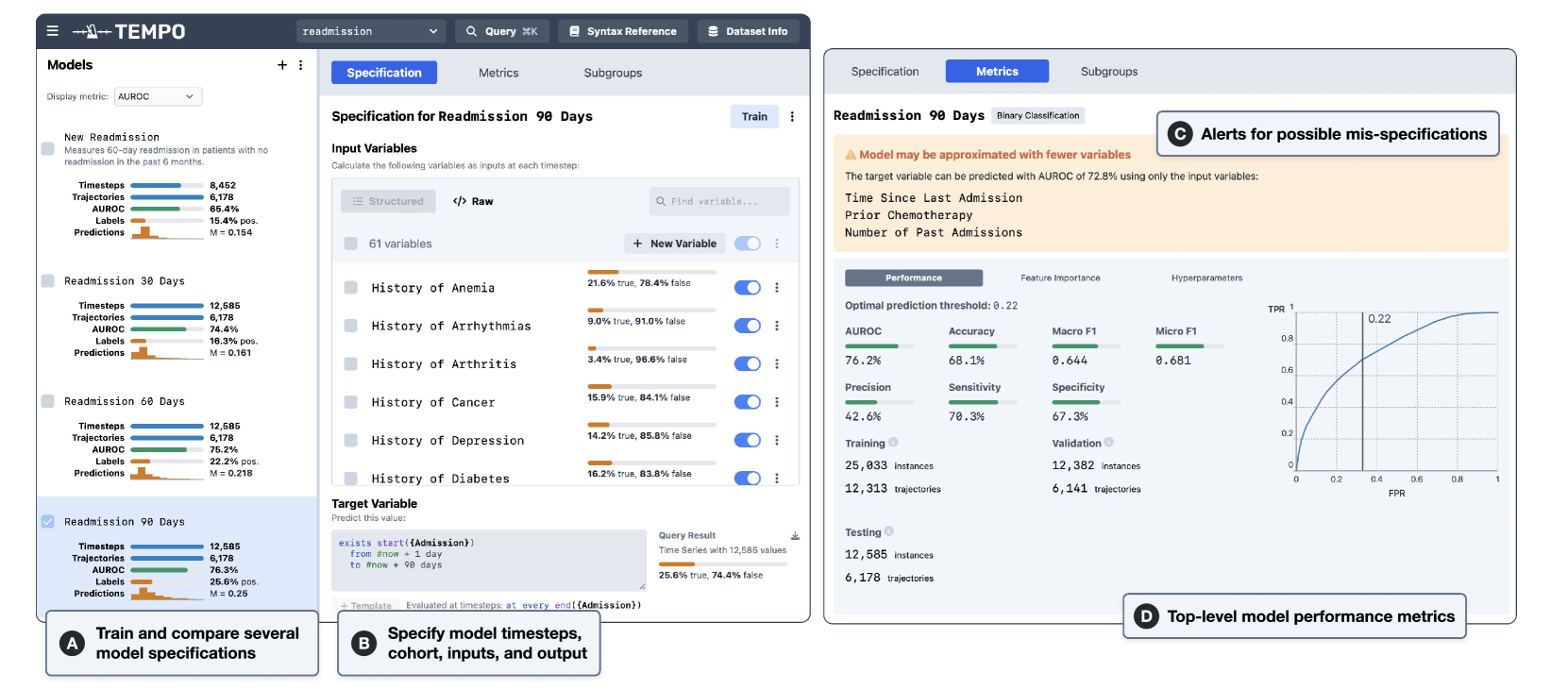Open Dataset Info
This screenshot has height=690, width=1568.
(x=748, y=31)
